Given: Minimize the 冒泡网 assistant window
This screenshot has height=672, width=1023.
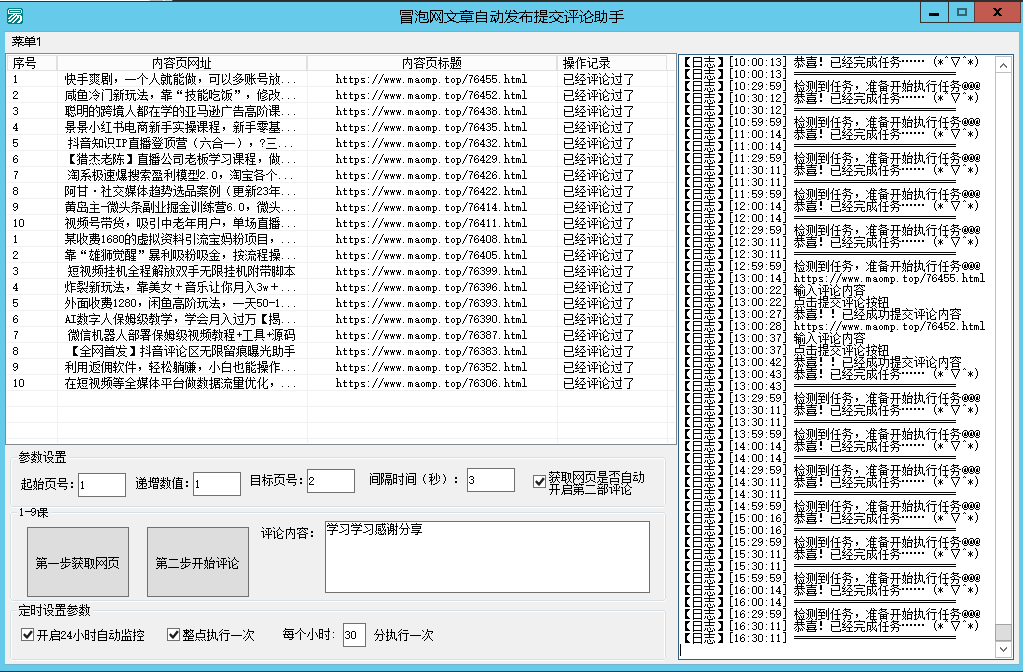Looking at the screenshot, I should click(x=933, y=12).
